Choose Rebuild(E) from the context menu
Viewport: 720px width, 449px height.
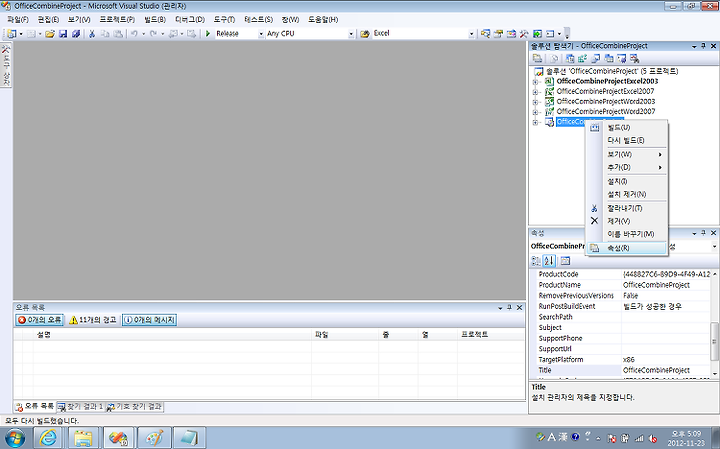pos(626,140)
